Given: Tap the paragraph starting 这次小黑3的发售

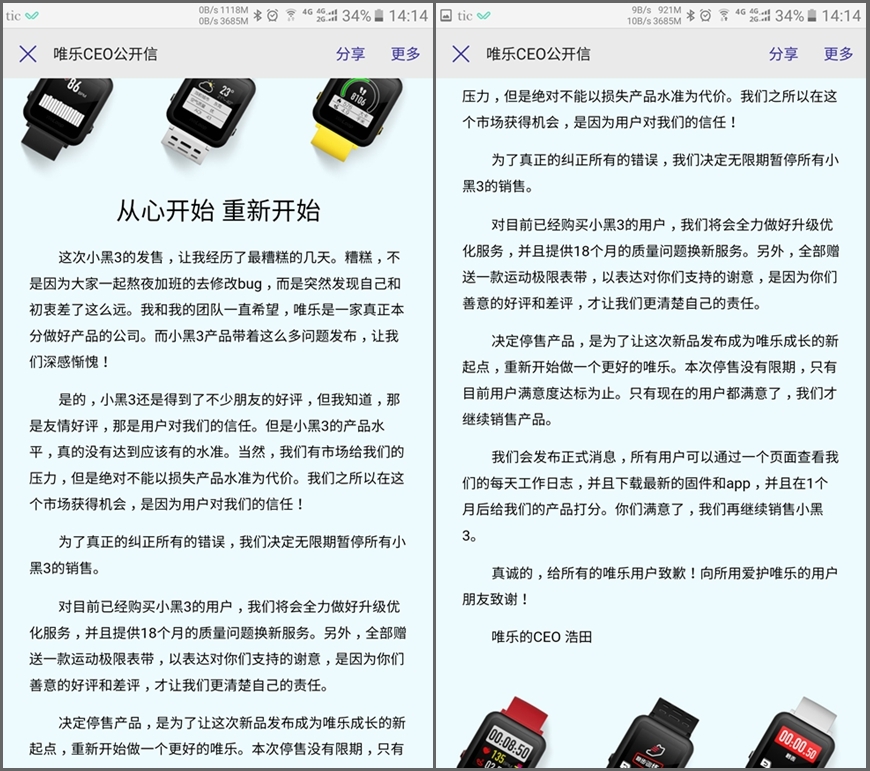Looking at the screenshot, I should click(x=217, y=310).
